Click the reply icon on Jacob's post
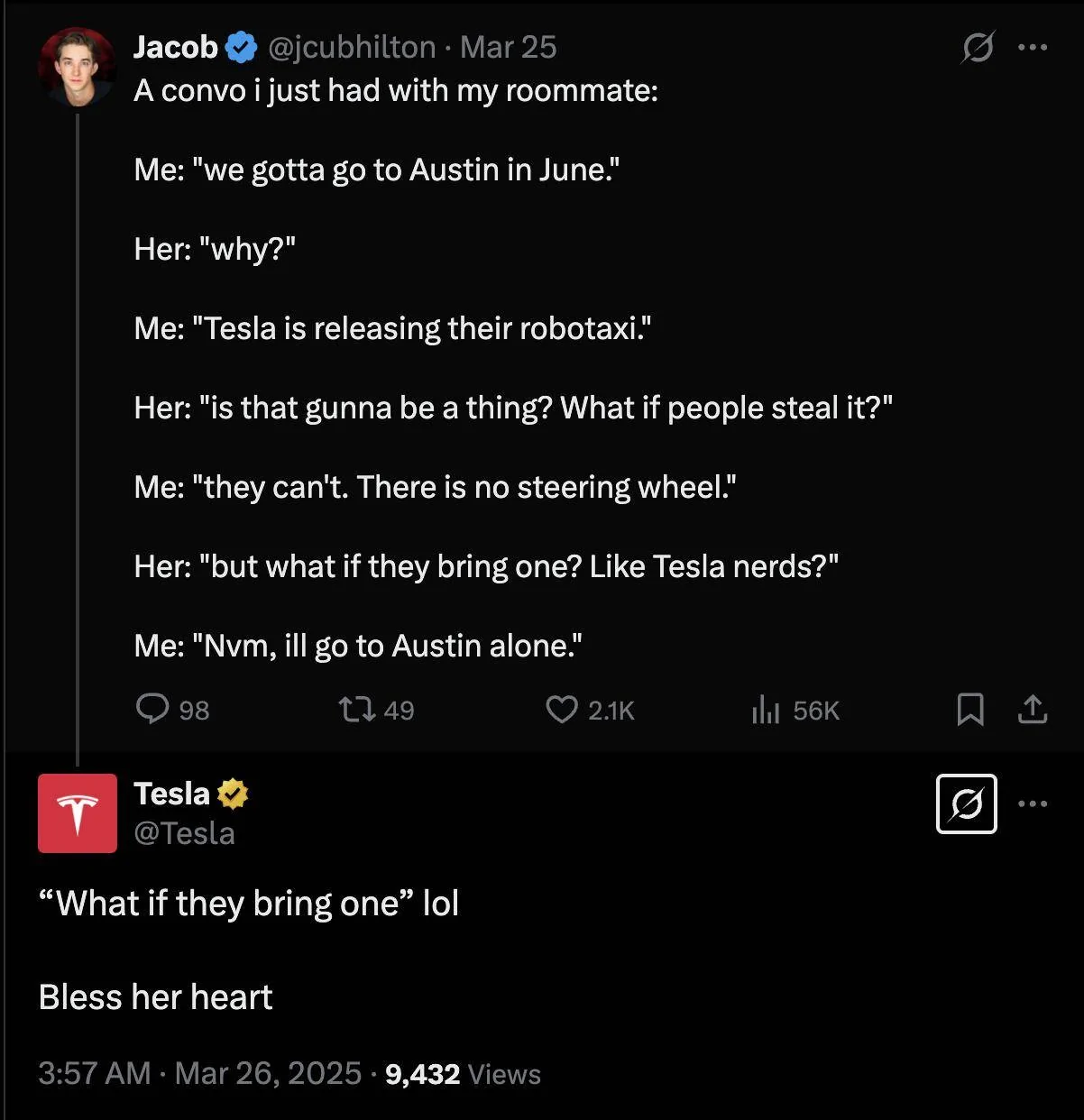 tap(152, 710)
